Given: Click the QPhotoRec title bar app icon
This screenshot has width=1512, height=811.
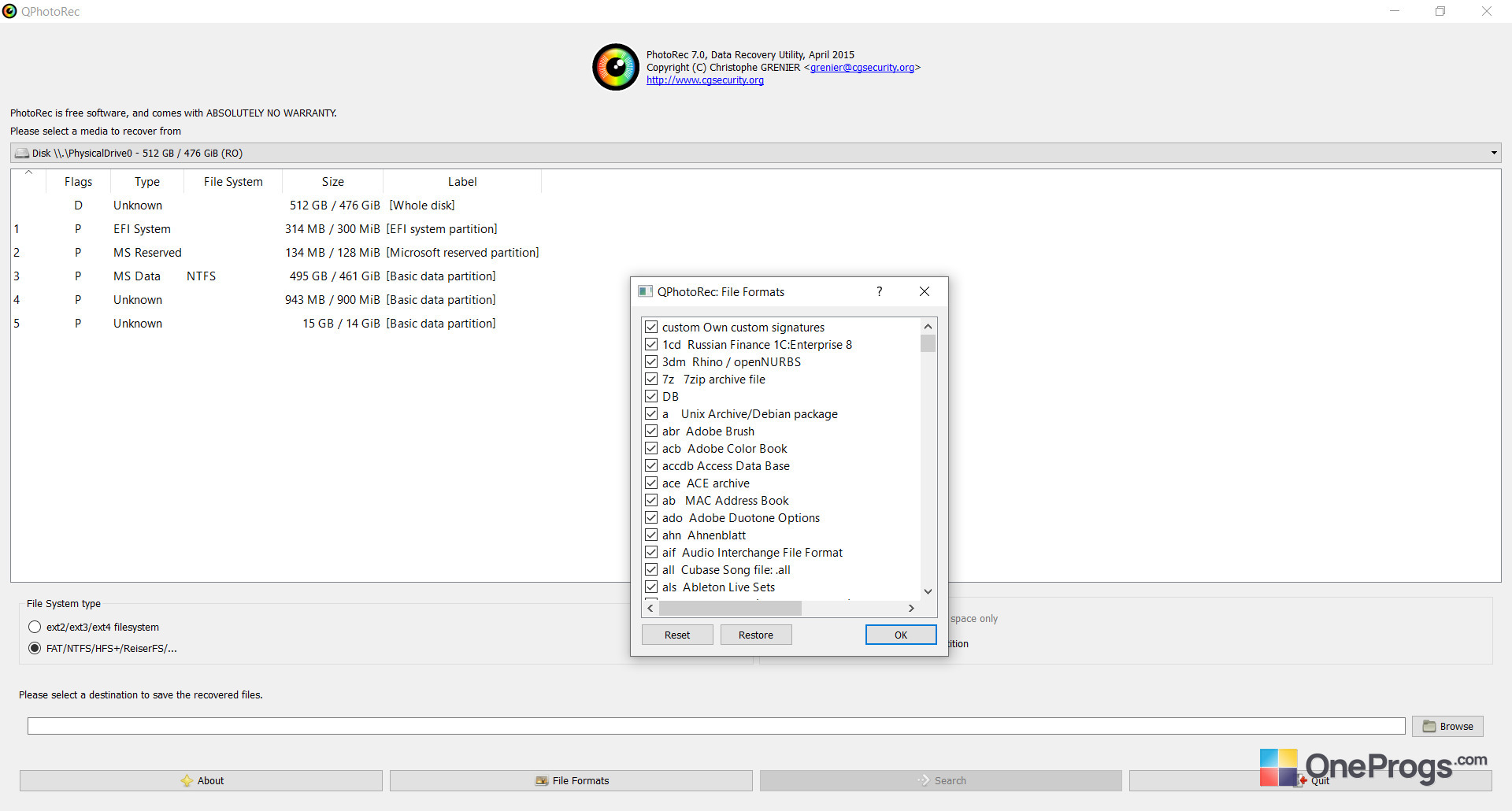Looking at the screenshot, I should click(x=9, y=11).
